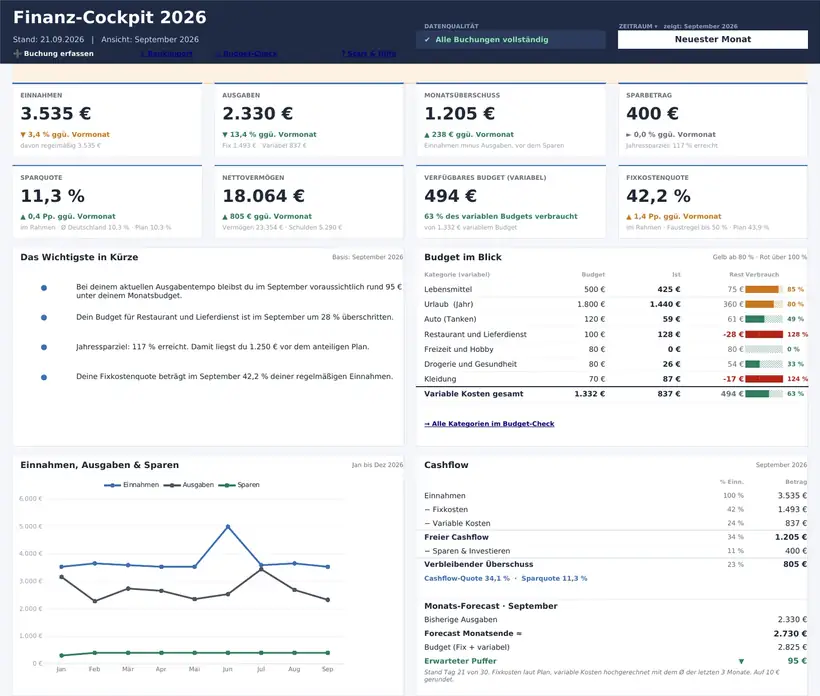820x696 pixels.
Task: Open the Budget-Check link in the header
Action: pyautogui.click(x=246, y=53)
